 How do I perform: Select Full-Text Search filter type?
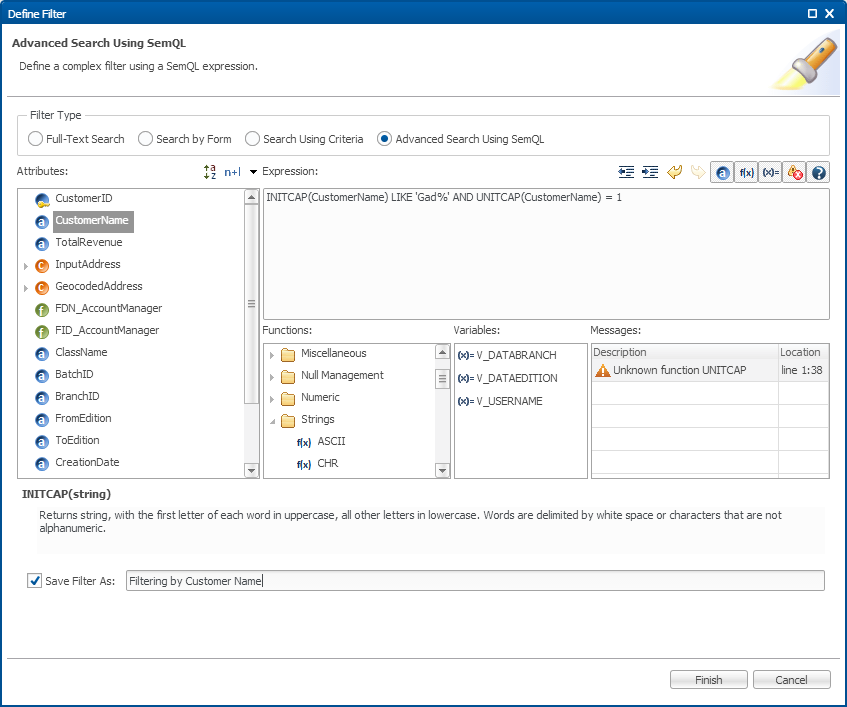point(36,139)
